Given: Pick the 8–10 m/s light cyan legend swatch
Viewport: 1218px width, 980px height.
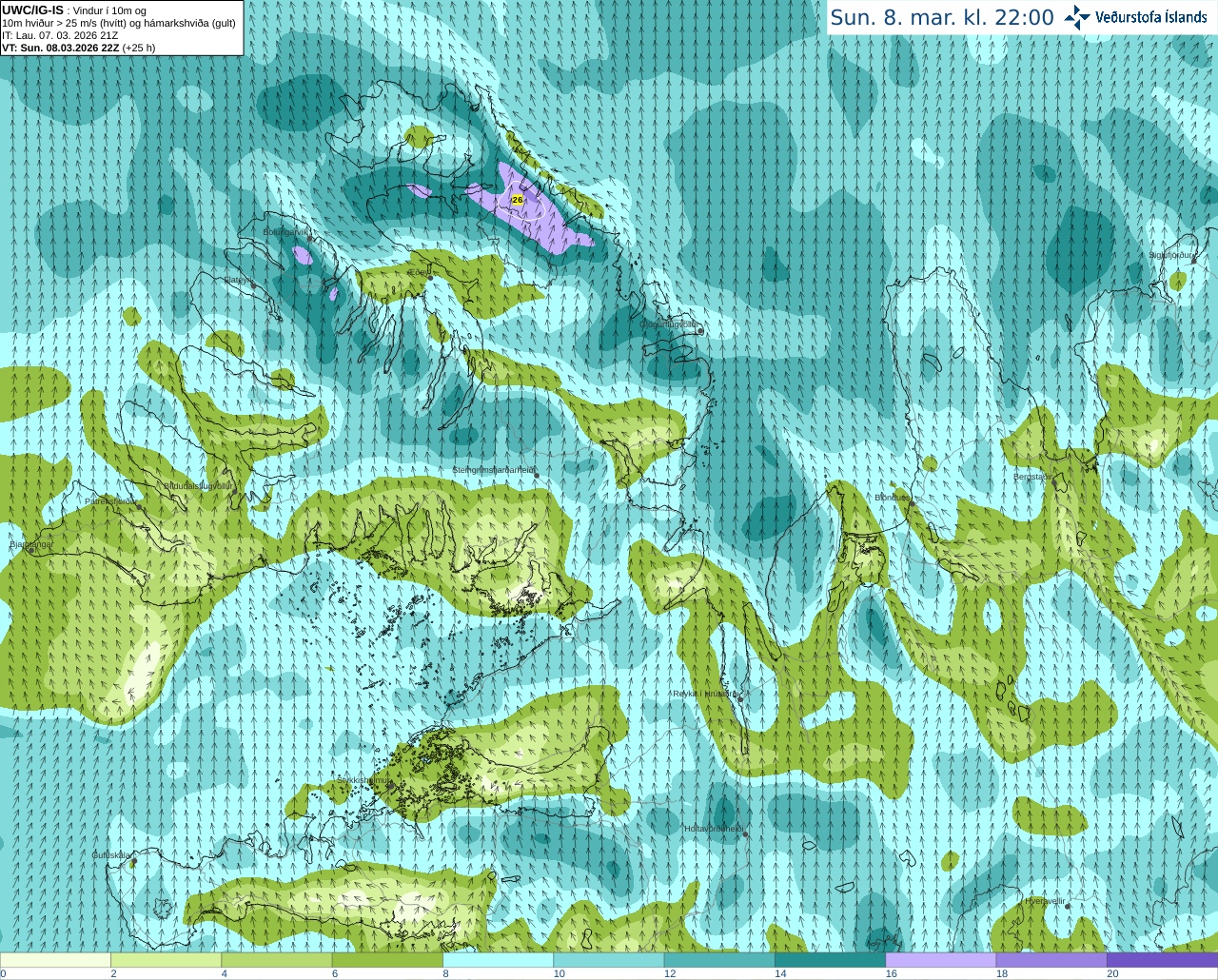Looking at the screenshot, I should coord(498,960).
